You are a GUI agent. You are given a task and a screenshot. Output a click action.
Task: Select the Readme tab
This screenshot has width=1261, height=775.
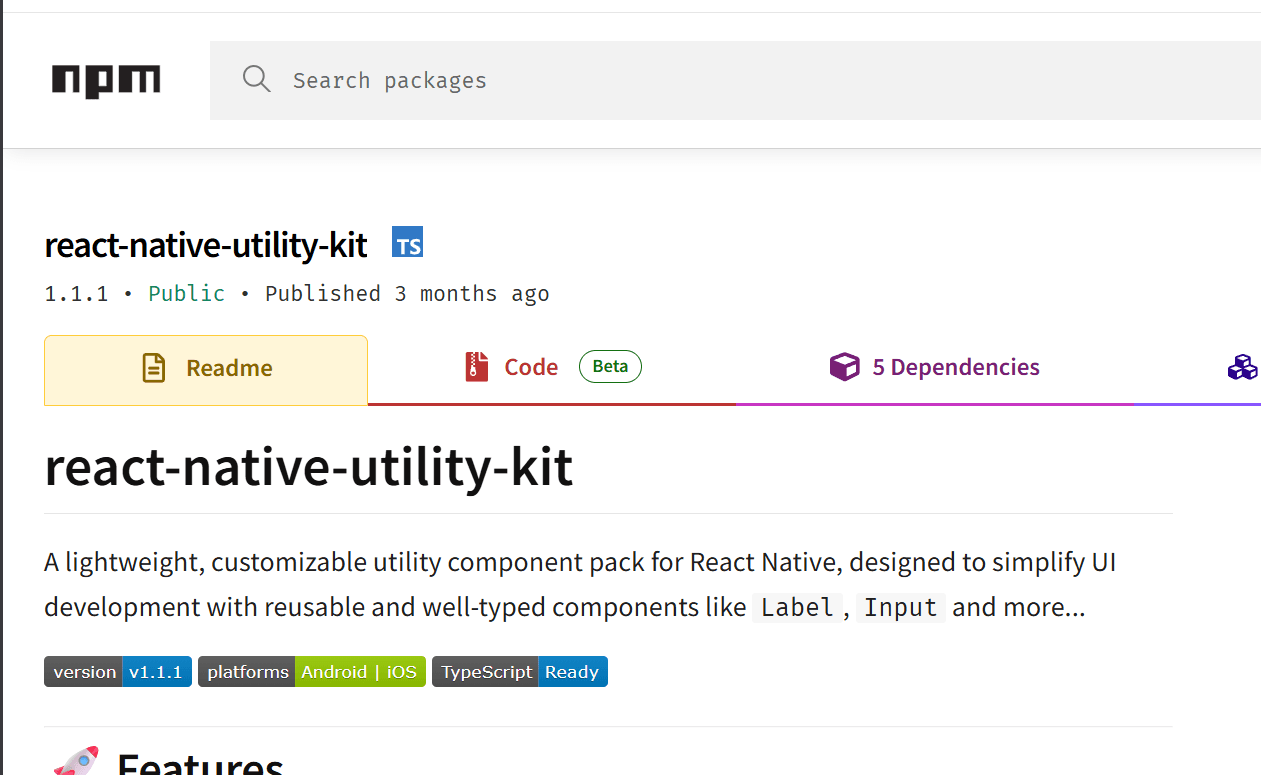(205, 367)
